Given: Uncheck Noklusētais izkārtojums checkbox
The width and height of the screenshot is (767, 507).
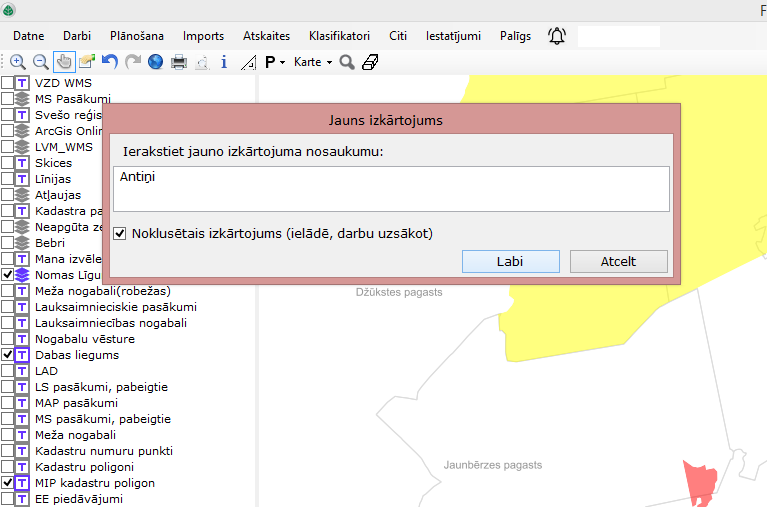Looking at the screenshot, I should pyautogui.click(x=120, y=233).
